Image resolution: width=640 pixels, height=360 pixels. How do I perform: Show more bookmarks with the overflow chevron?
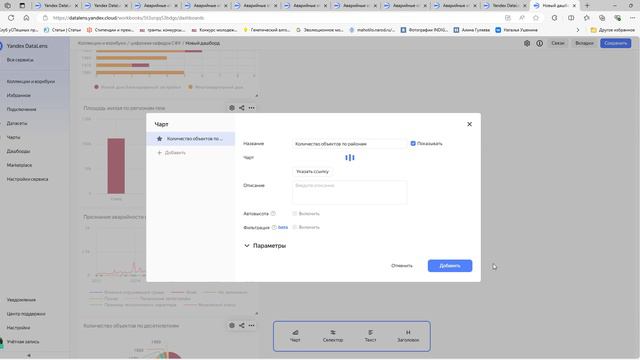578,30
